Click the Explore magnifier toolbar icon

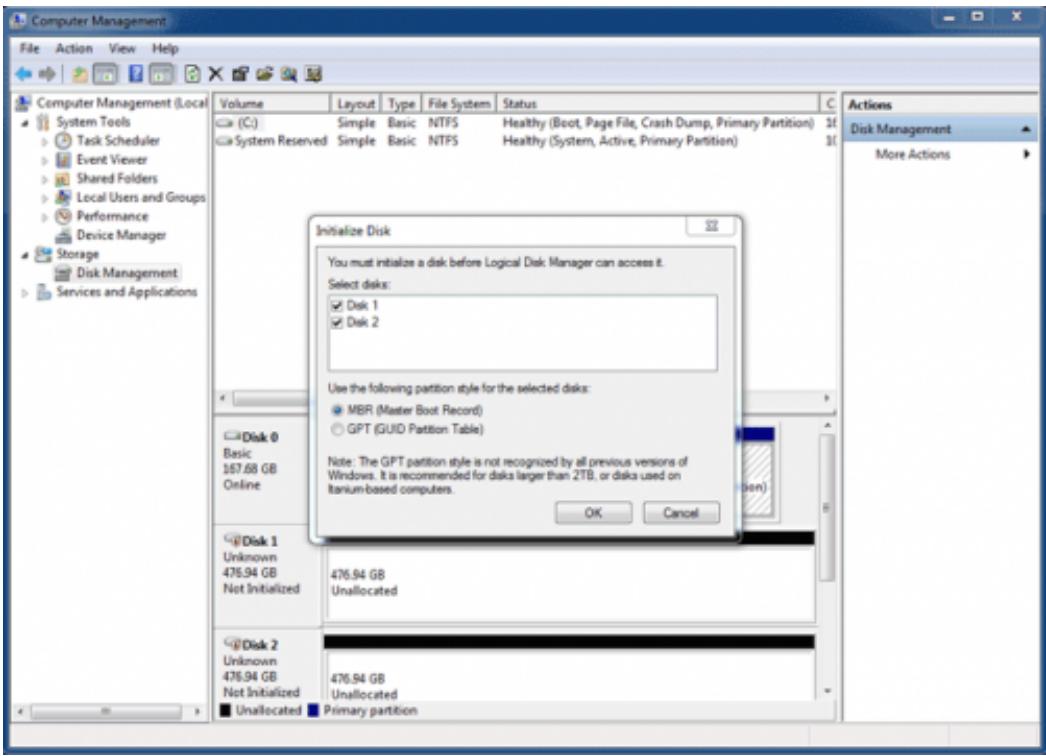[x=289, y=74]
